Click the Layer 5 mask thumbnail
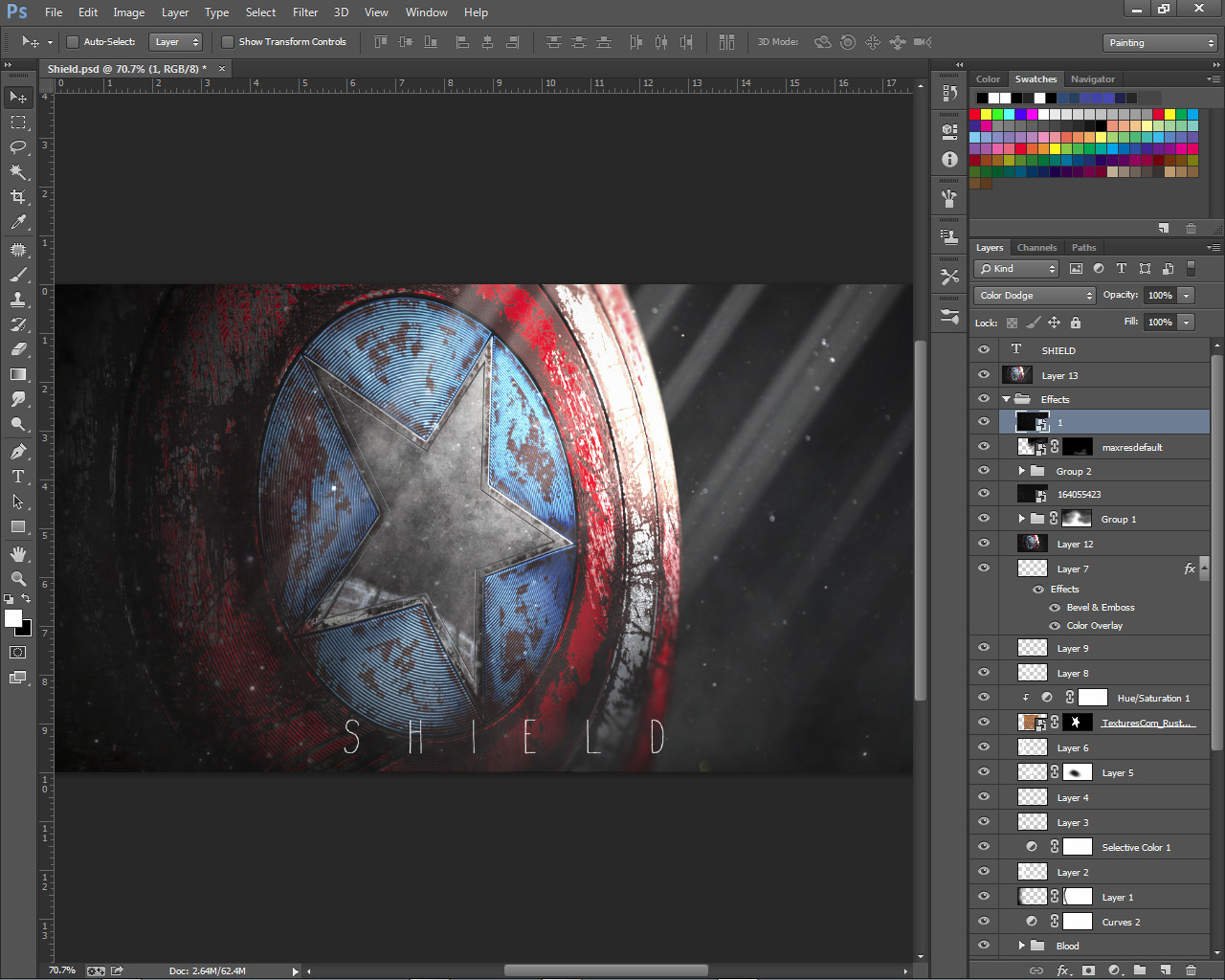1225x980 pixels. tap(1078, 772)
